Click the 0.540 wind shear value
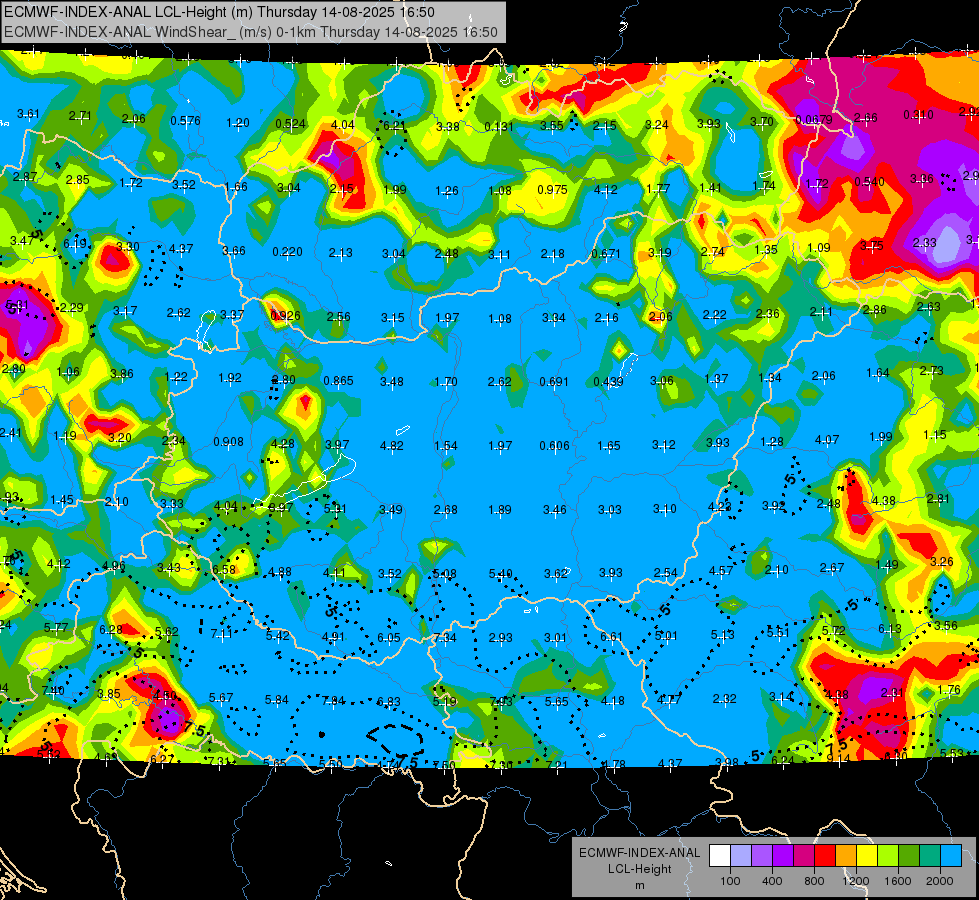Image resolution: width=979 pixels, height=900 pixels. point(869,182)
